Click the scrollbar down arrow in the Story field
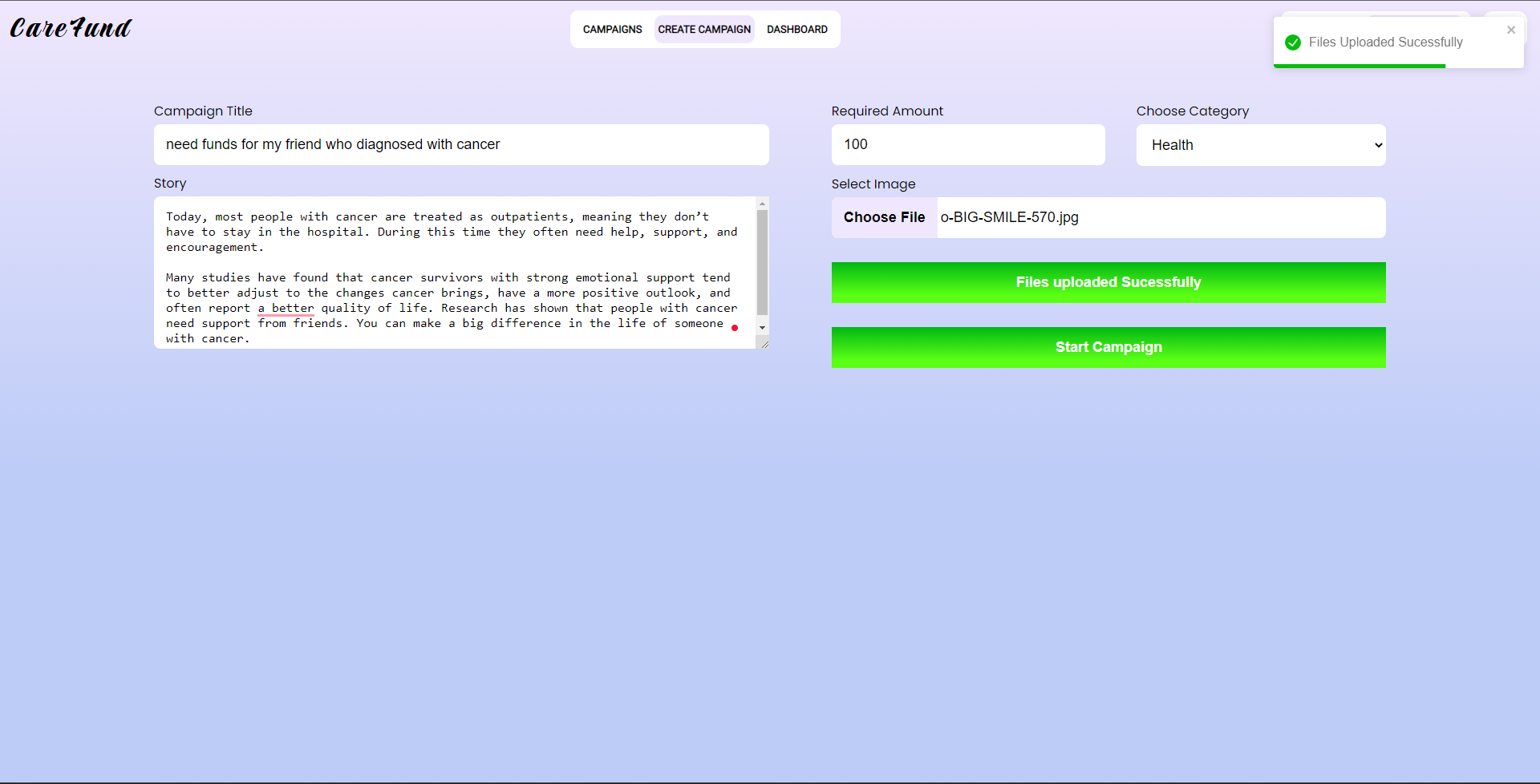Viewport: 1540px width, 784px height. [x=762, y=328]
